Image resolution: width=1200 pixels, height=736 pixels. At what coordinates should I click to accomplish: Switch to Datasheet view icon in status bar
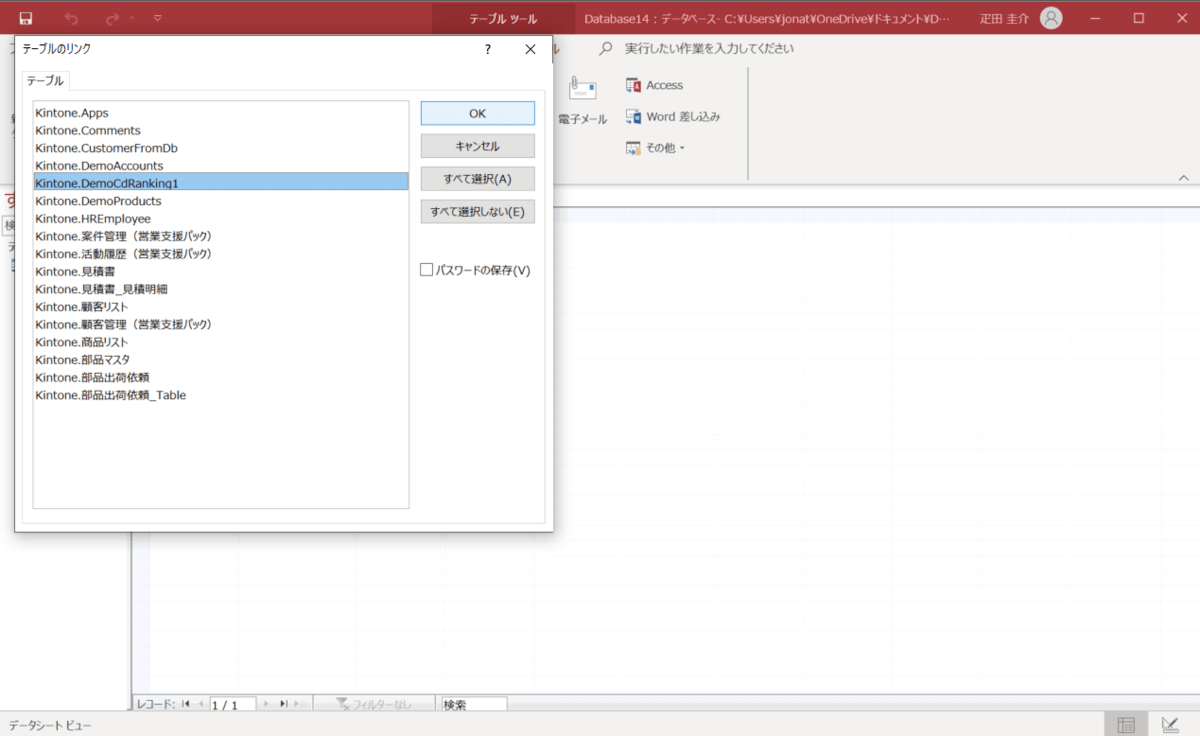click(x=1126, y=725)
